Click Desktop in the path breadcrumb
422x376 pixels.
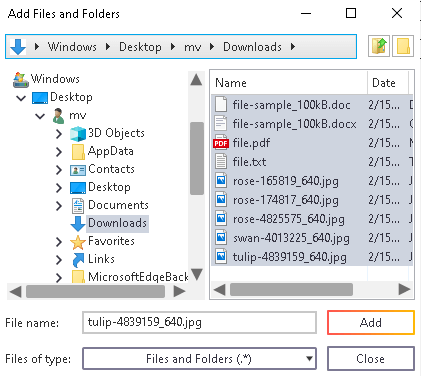point(140,47)
